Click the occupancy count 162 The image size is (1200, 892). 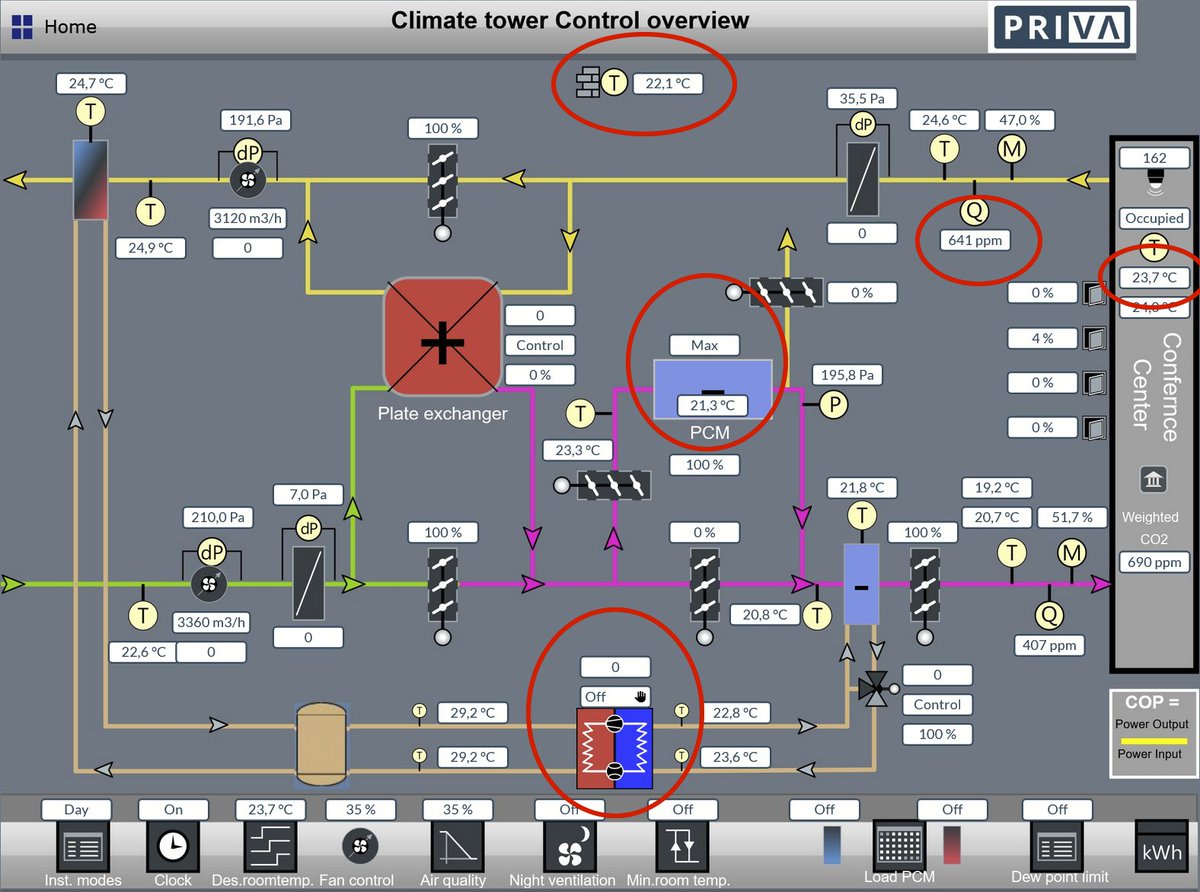click(x=1154, y=158)
